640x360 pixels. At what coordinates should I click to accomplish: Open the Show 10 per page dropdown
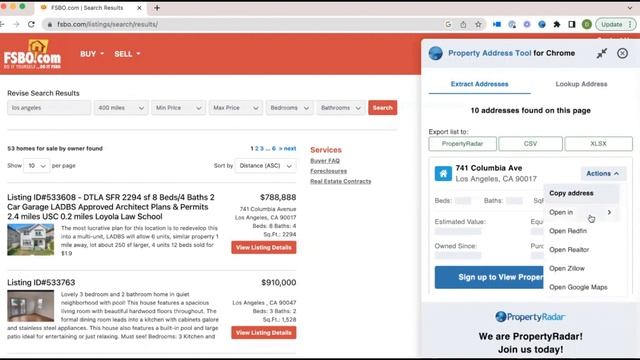[x=36, y=166]
